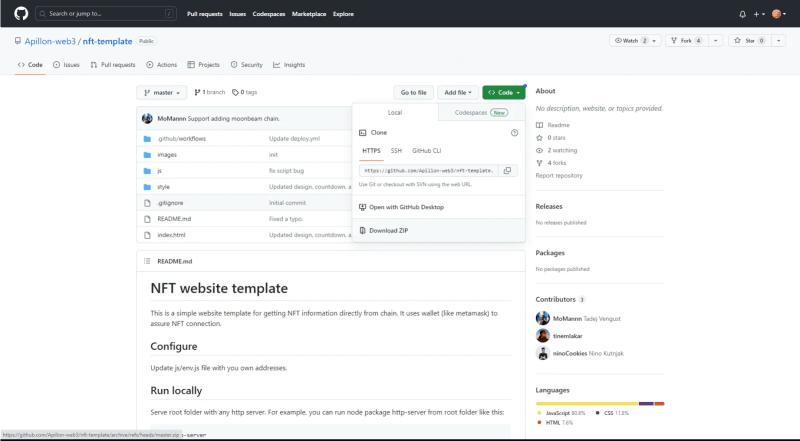
Task: Copy the clone URL to clipboard
Action: [508, 170]
